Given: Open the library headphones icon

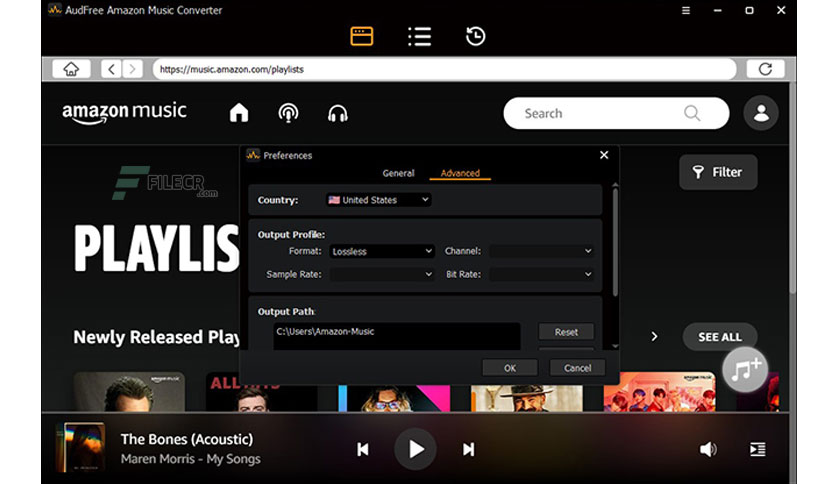Looking at the screenshot, I should (x=337, y=113).
